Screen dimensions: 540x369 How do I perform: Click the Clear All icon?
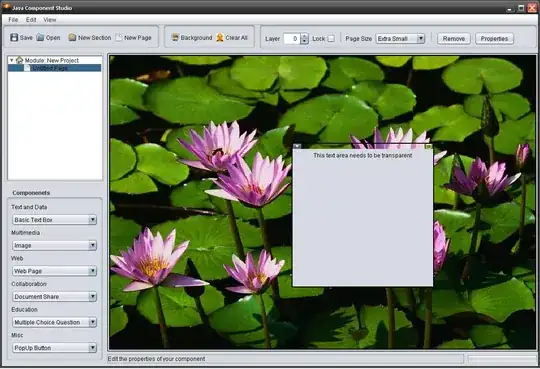click(220, 37)
